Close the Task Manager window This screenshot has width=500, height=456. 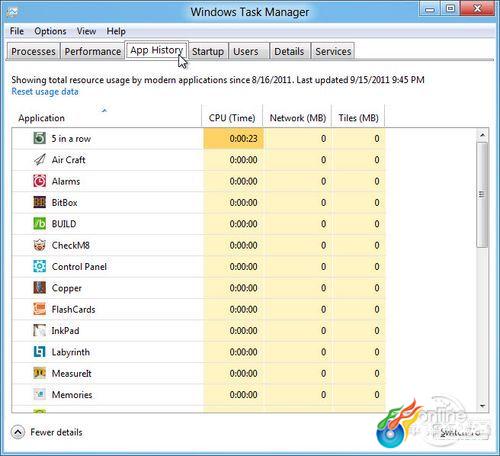click(x=477, y=9)
